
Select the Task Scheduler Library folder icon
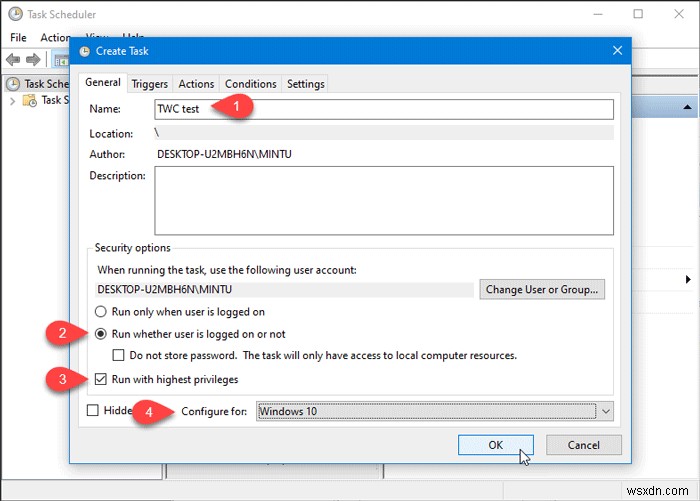point(30,100)
